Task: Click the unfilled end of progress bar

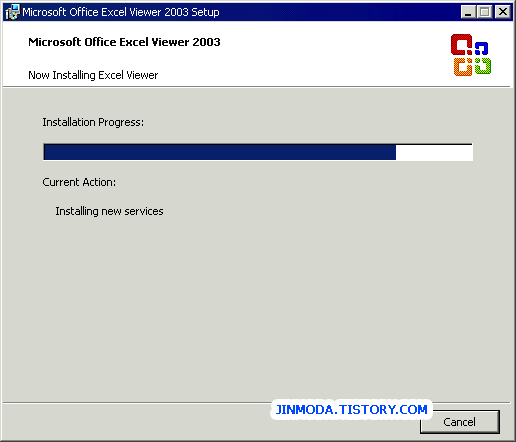Action: tap(434, 152)
